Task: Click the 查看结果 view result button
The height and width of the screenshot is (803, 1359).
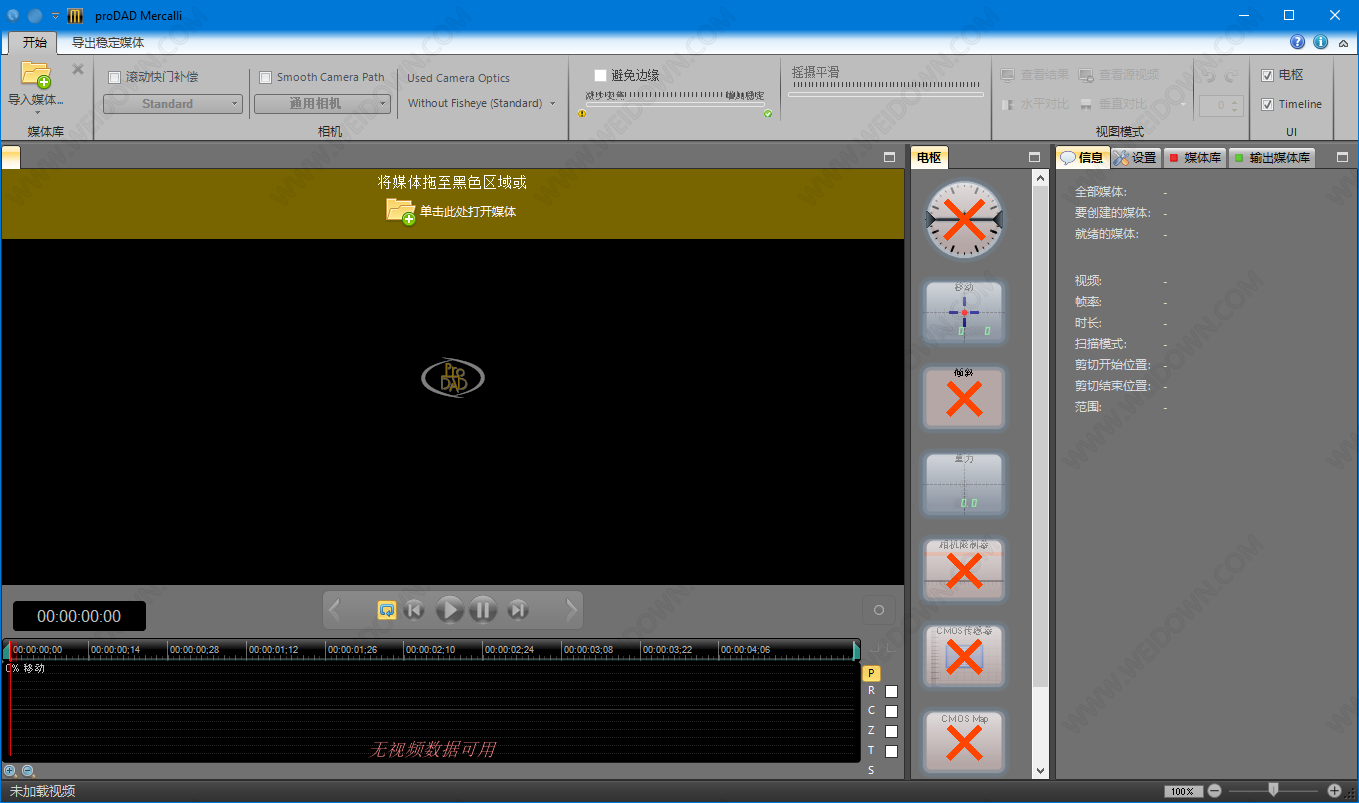Action: click(1035, 75)
